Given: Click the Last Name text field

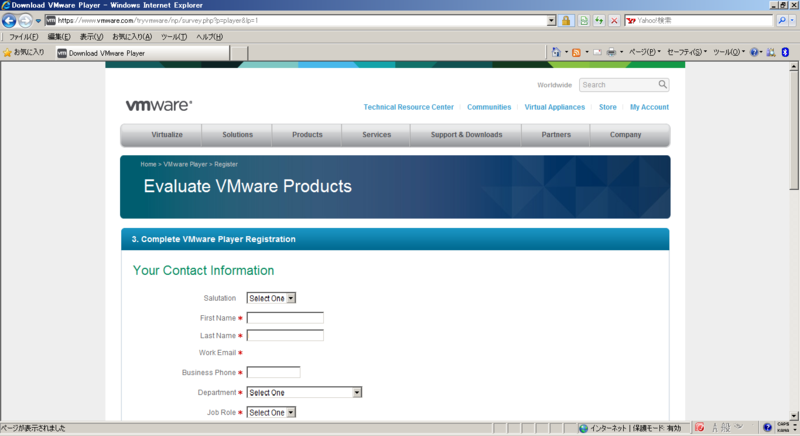Looking at the screenshot, I should (x=285, y=336).
